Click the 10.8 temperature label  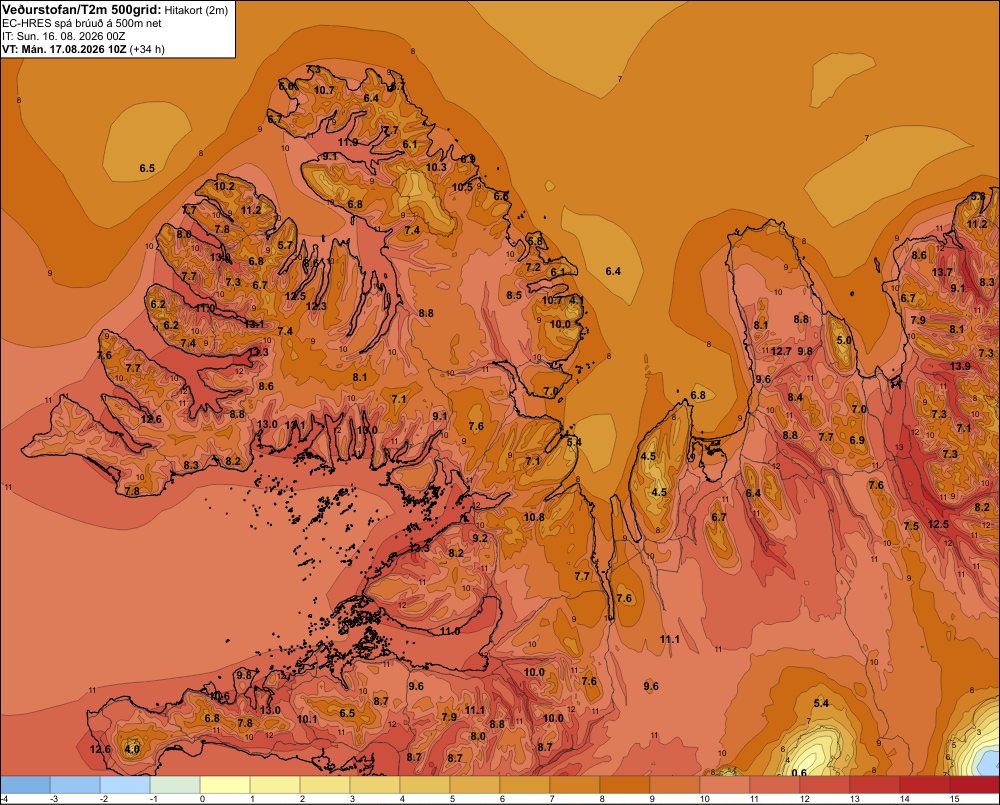(x=534, y=517)
